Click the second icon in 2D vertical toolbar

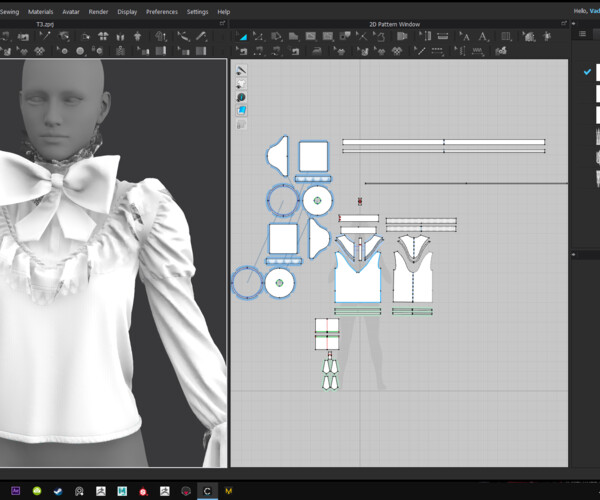point(241,84)
